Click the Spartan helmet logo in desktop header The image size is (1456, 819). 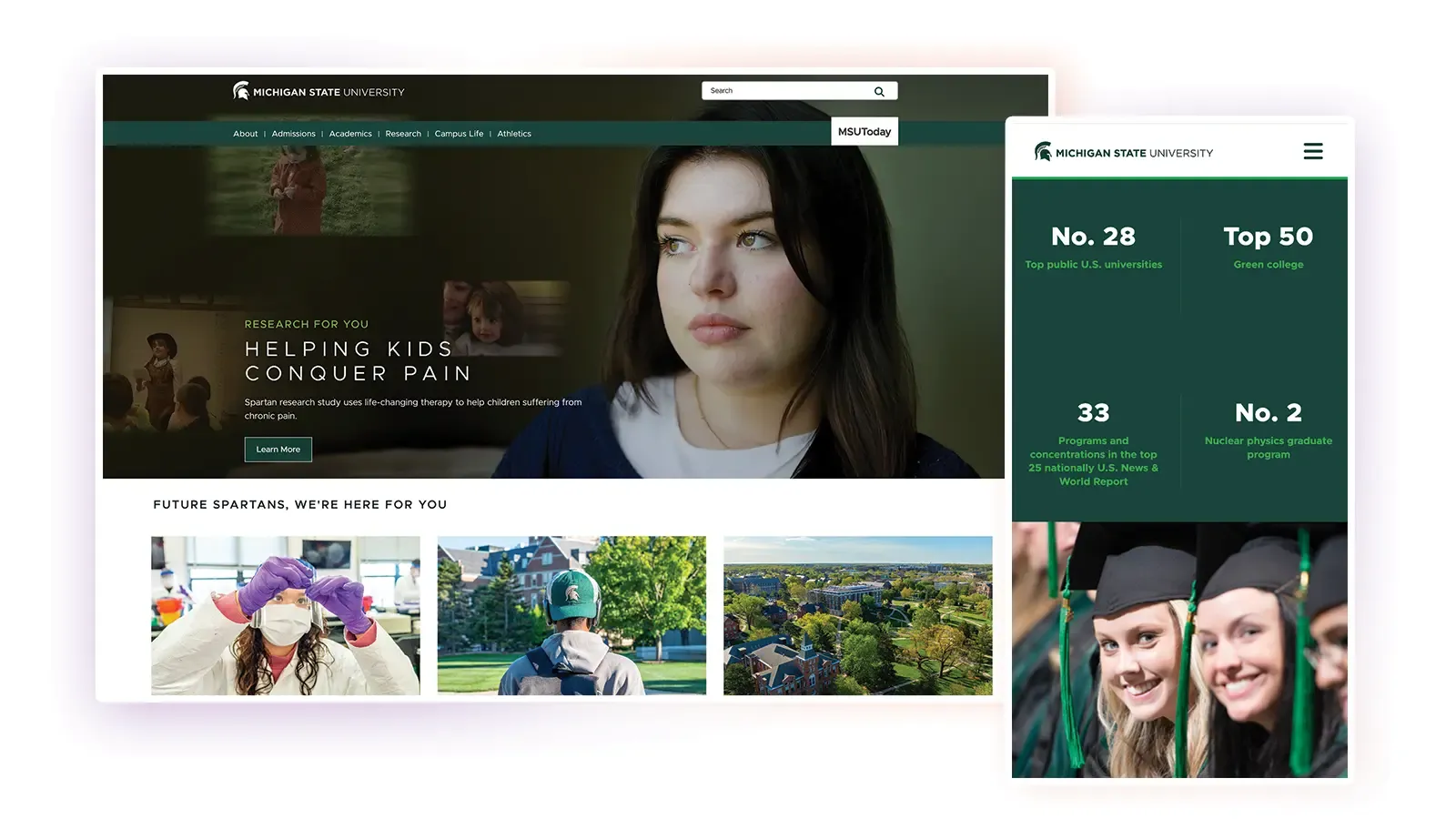click(x=240, y=91)
